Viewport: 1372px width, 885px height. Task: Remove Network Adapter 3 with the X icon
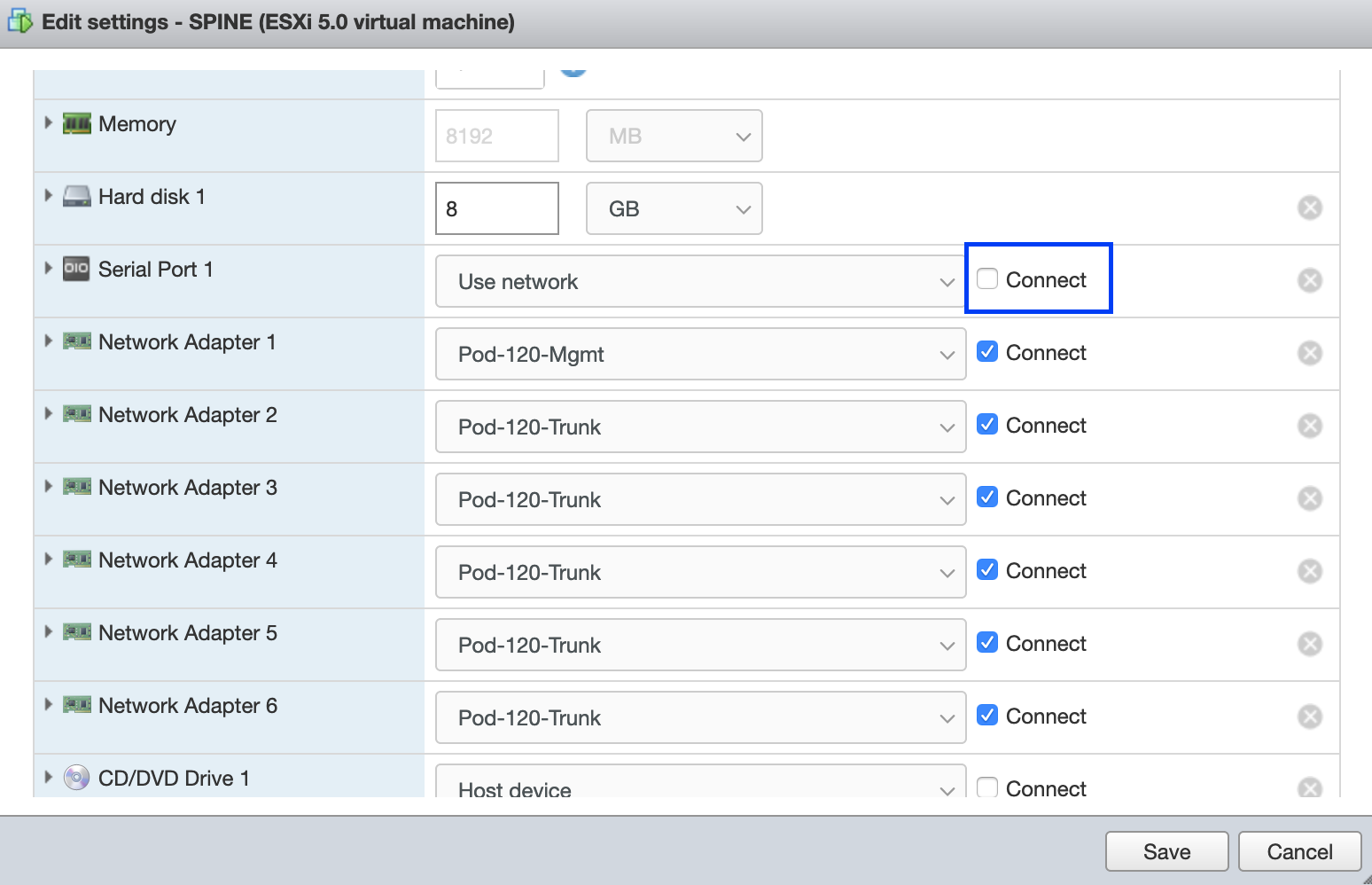tap(1309, 498)
